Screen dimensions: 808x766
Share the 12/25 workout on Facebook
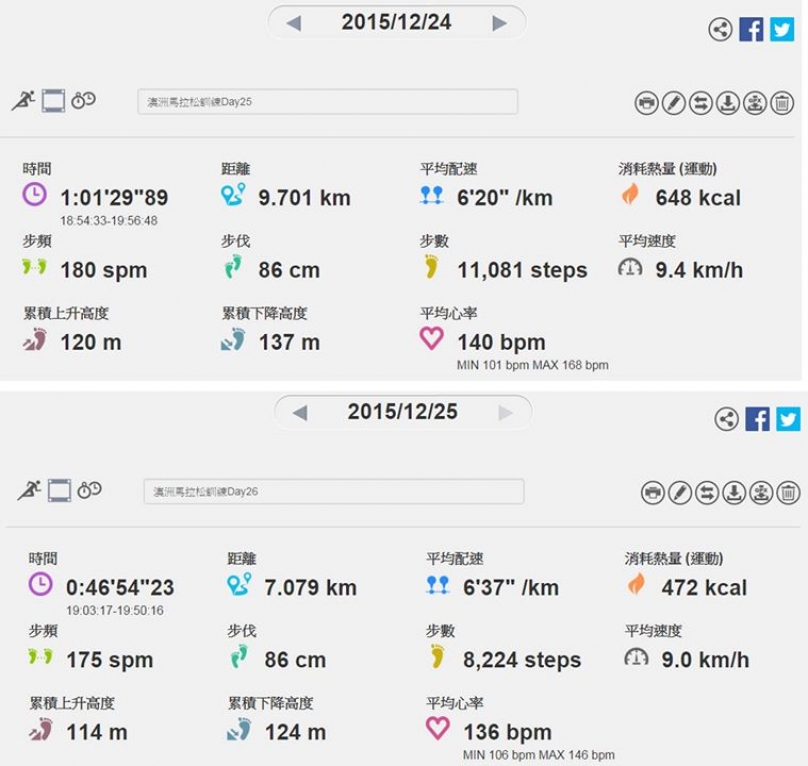[758, 419]
